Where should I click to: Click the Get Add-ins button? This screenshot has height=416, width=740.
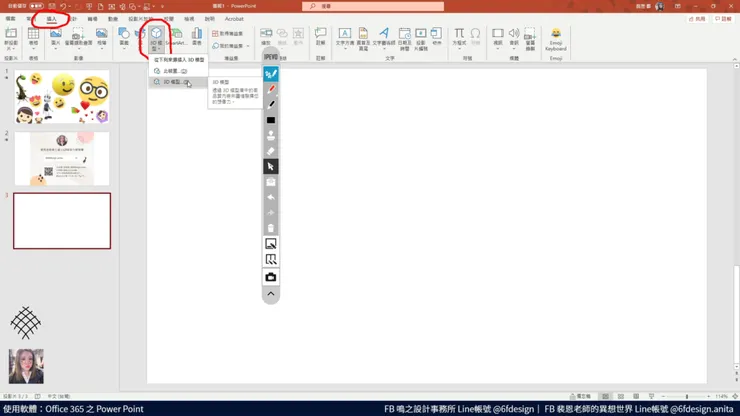coord(227,34)
